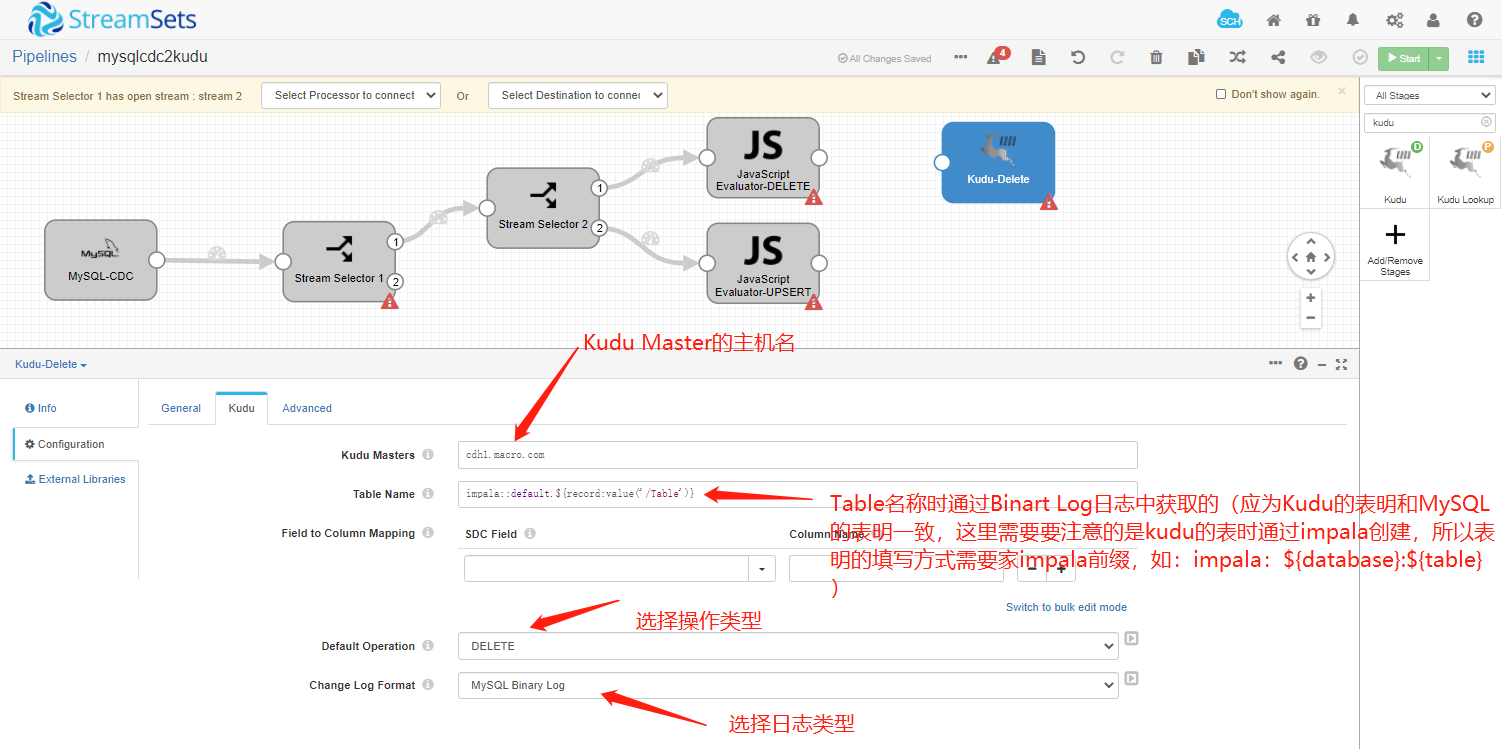The height and width of the screenshot is (749, 1502).
Task: Add the Kudu Lookup processor from library
Action: 1465,172
